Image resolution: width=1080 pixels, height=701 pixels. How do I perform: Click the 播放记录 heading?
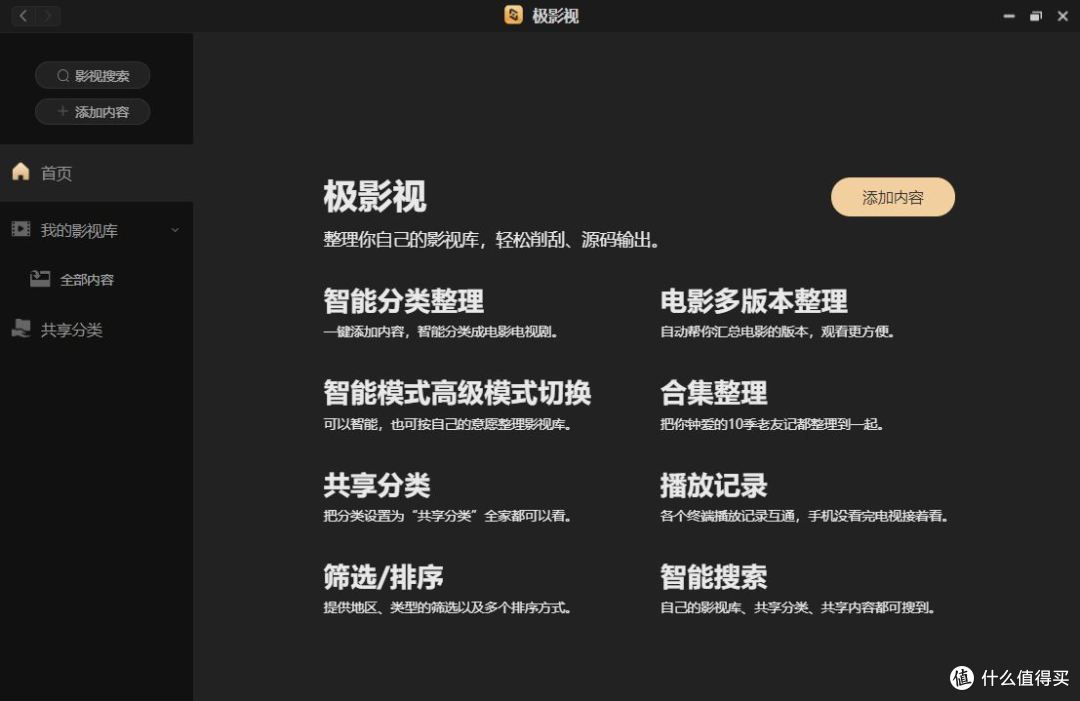714,485
